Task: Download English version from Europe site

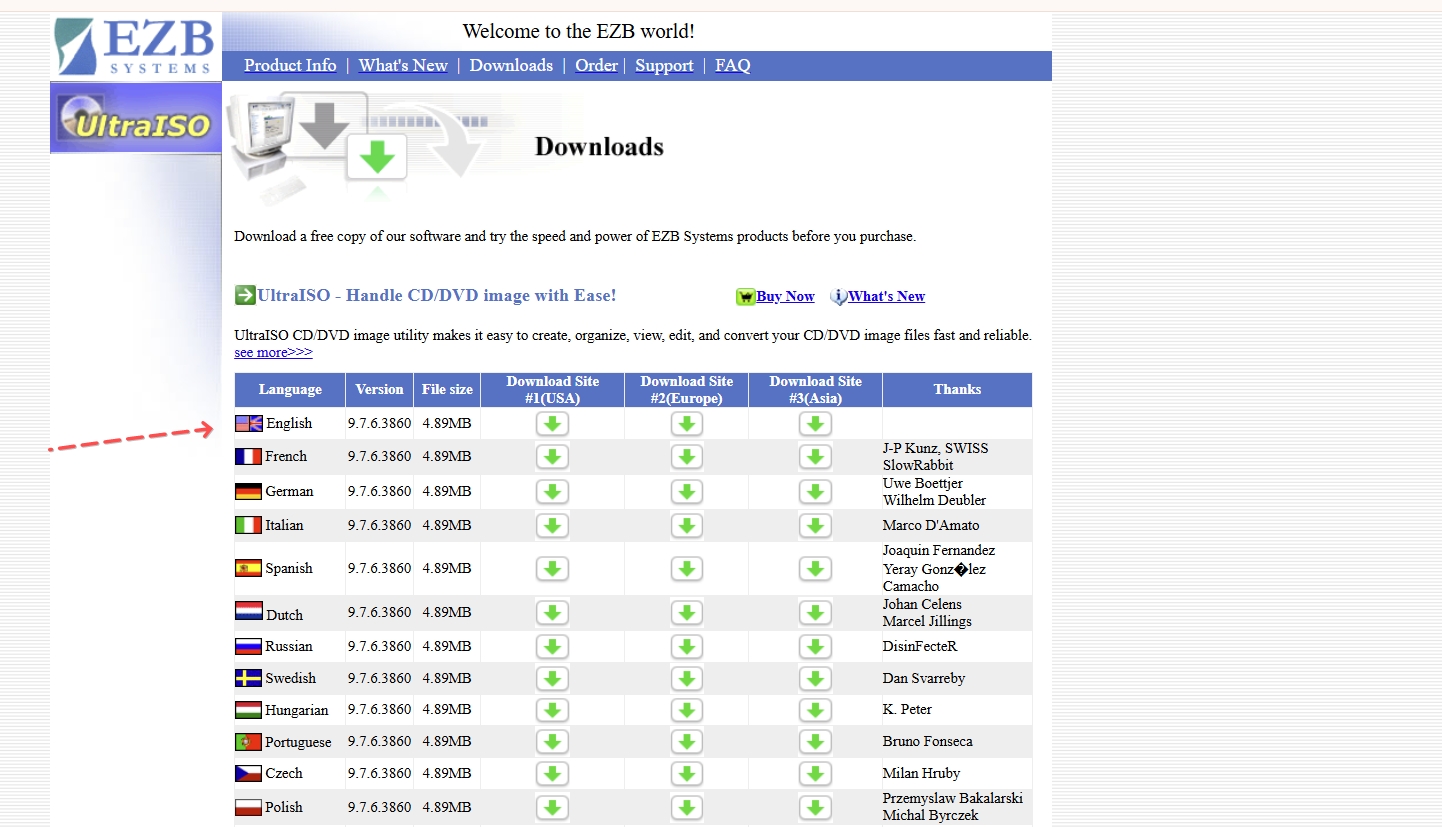Action: [686, 424]
